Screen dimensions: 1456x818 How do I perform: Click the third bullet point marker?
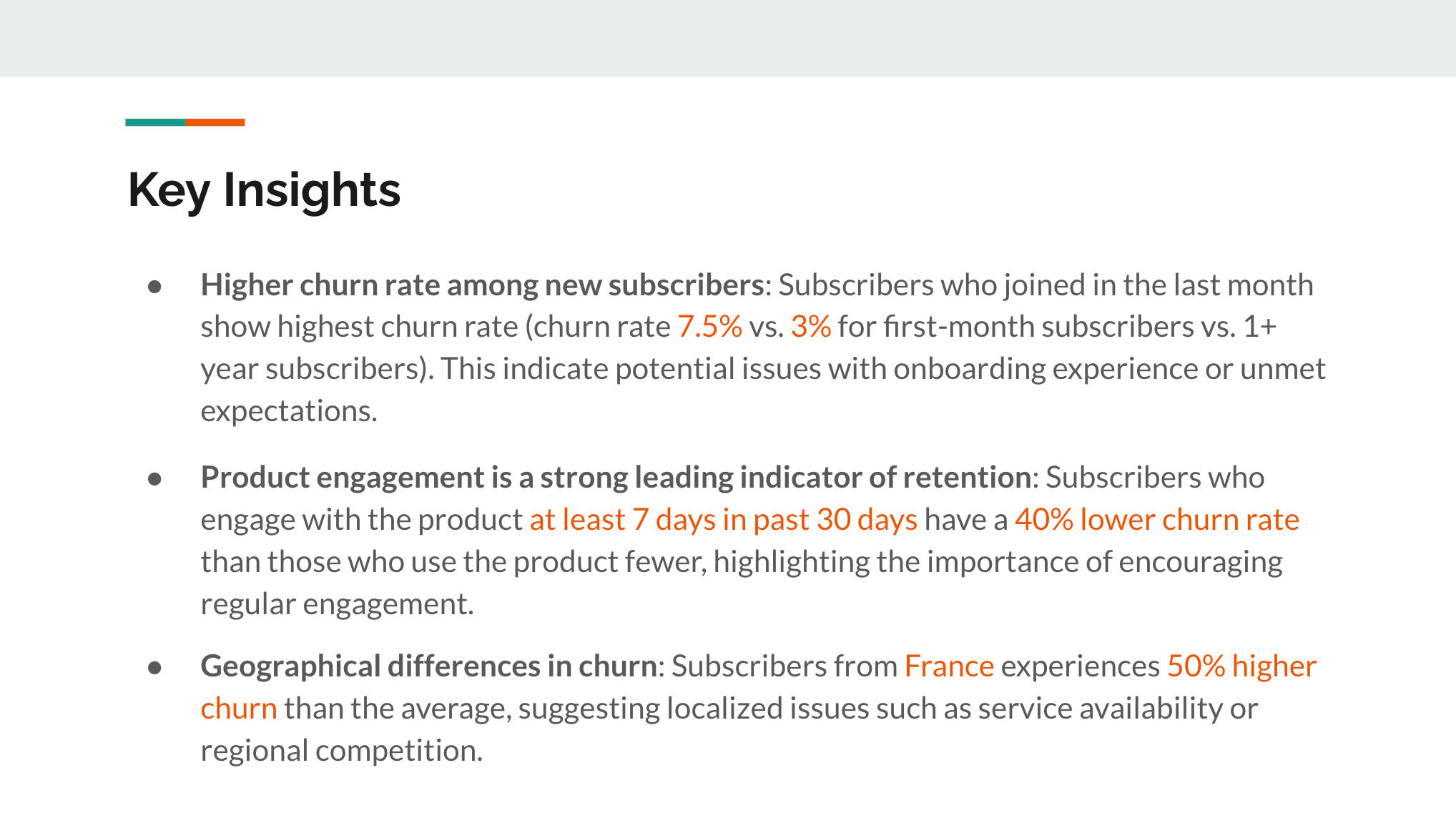pyautogui.click(x=154, y=668)
